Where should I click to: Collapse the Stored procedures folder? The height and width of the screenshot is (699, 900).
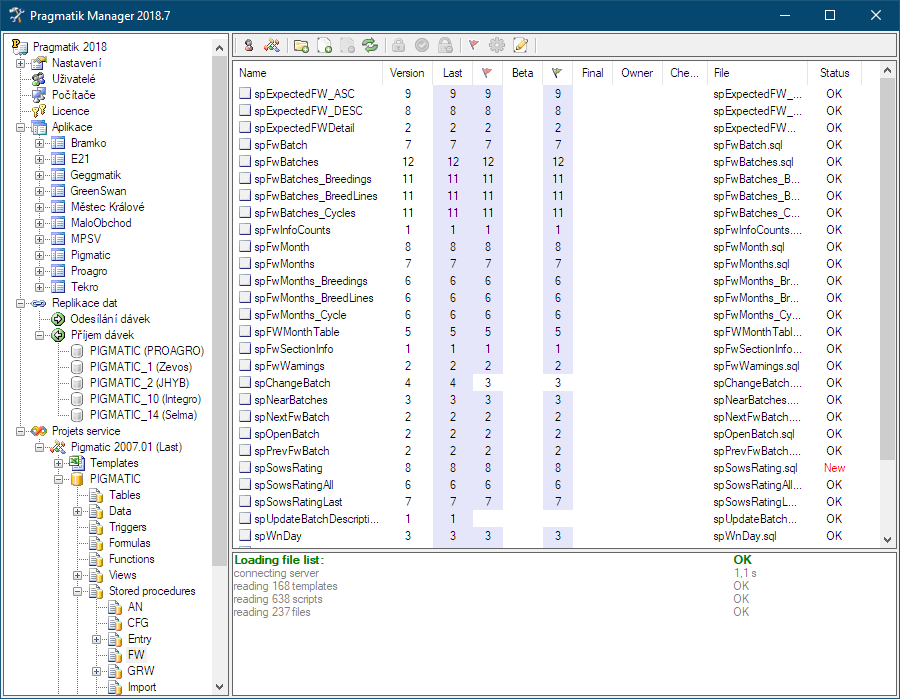pos(77,591)
